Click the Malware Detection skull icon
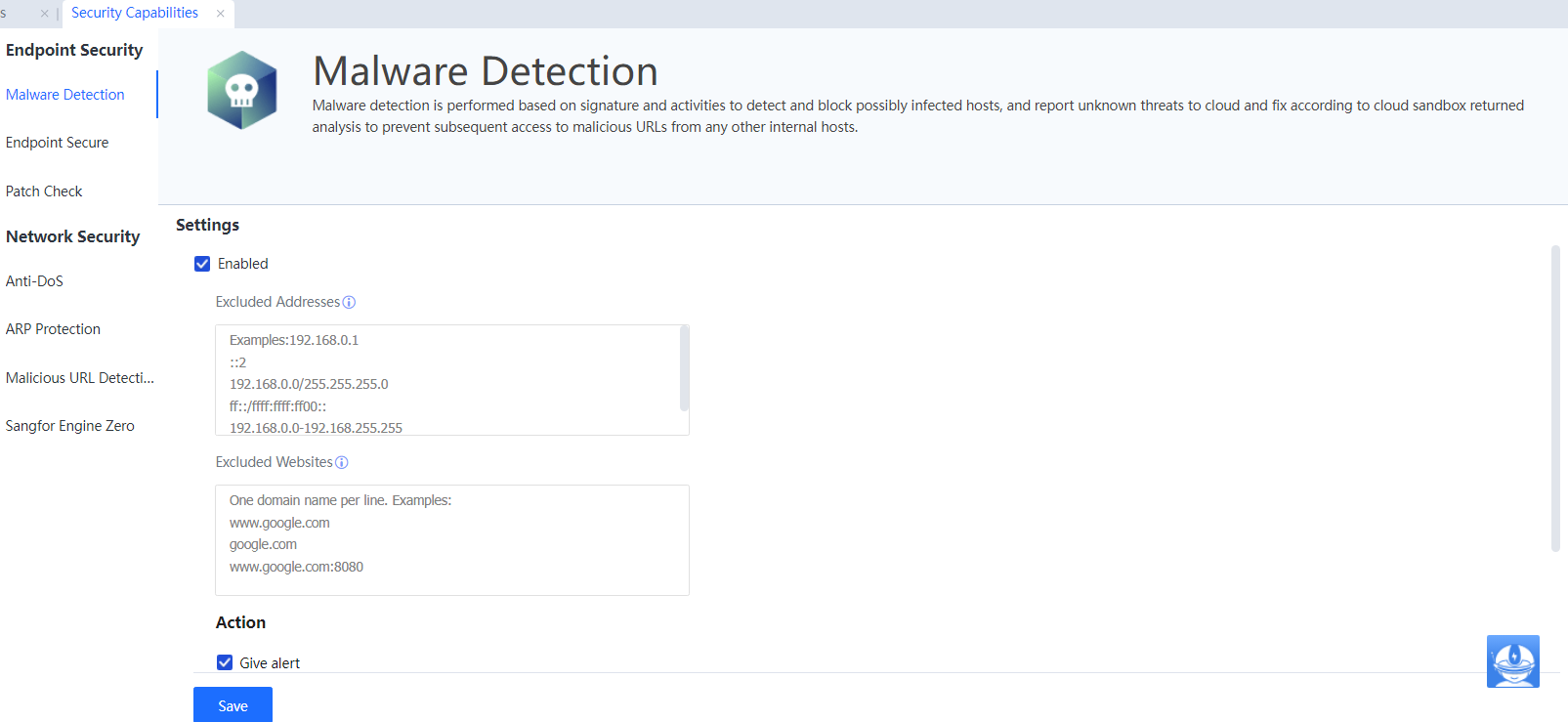This screenshot has height=722, width=1568. point(242,90)
